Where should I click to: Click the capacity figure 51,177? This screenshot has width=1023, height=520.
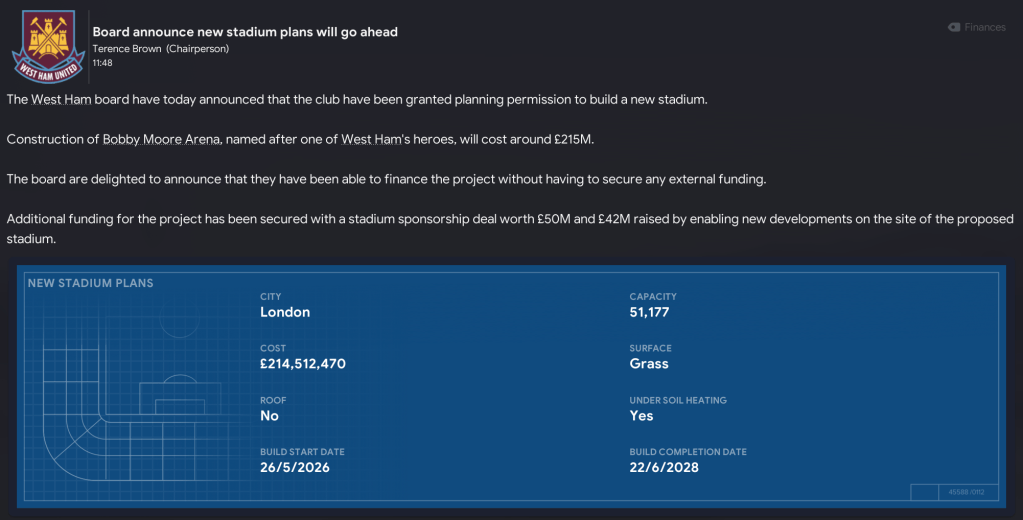649,312
